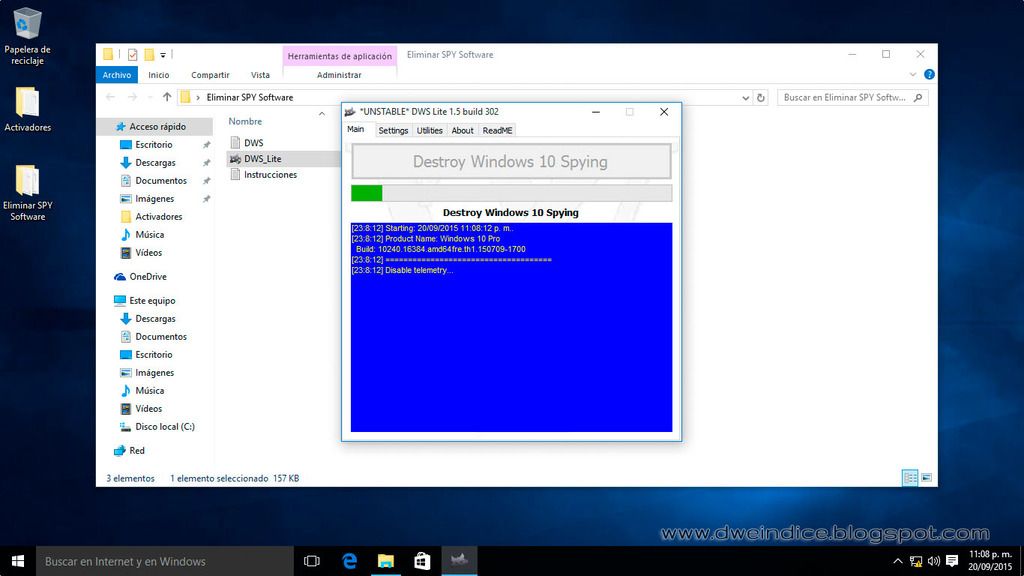The image size is (1024, 576).
Task: Open the Settings tab in DWS Lite
Action: pyautogui.click(x=393, y=130)
